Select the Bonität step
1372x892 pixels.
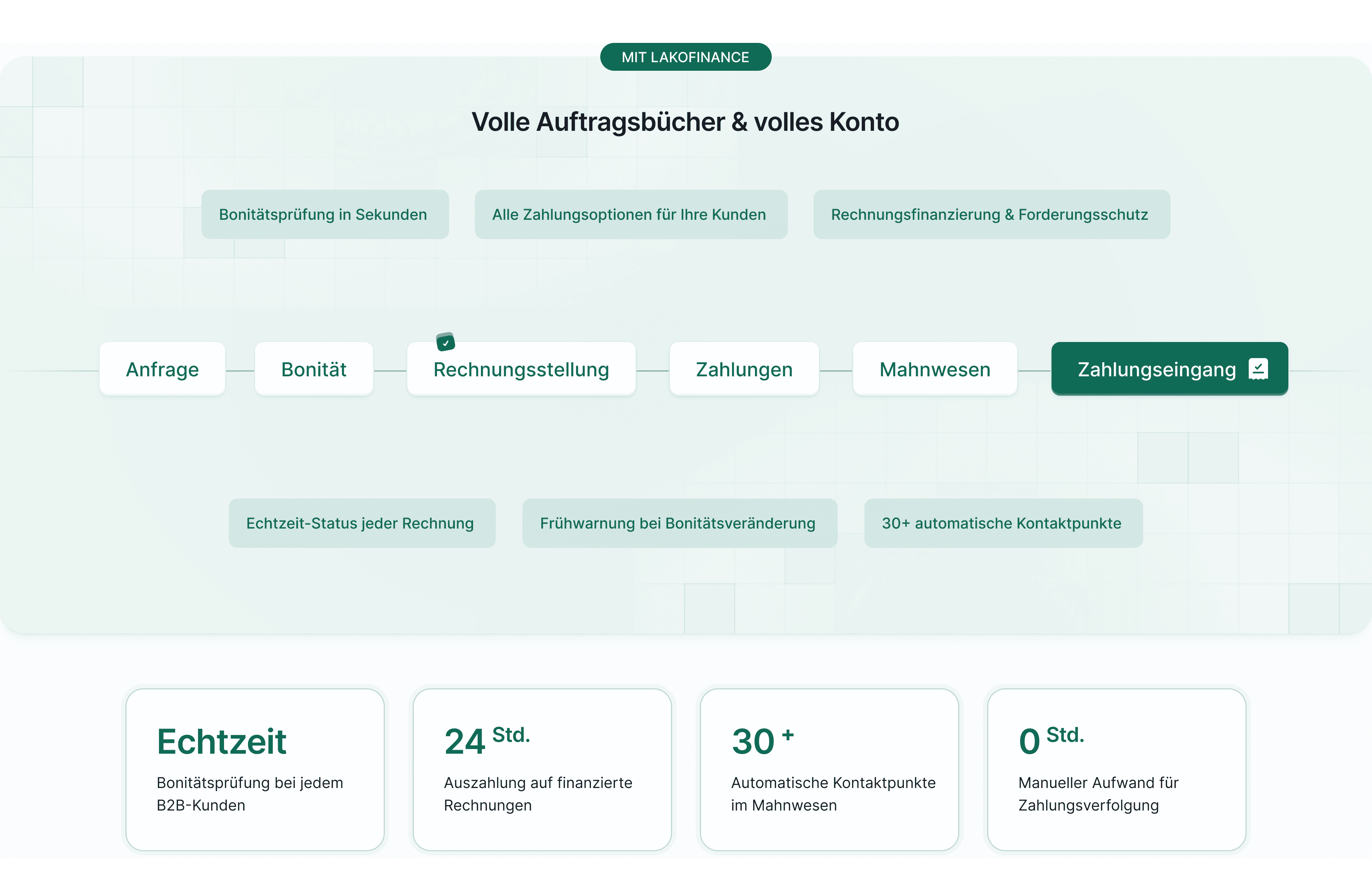314,369
